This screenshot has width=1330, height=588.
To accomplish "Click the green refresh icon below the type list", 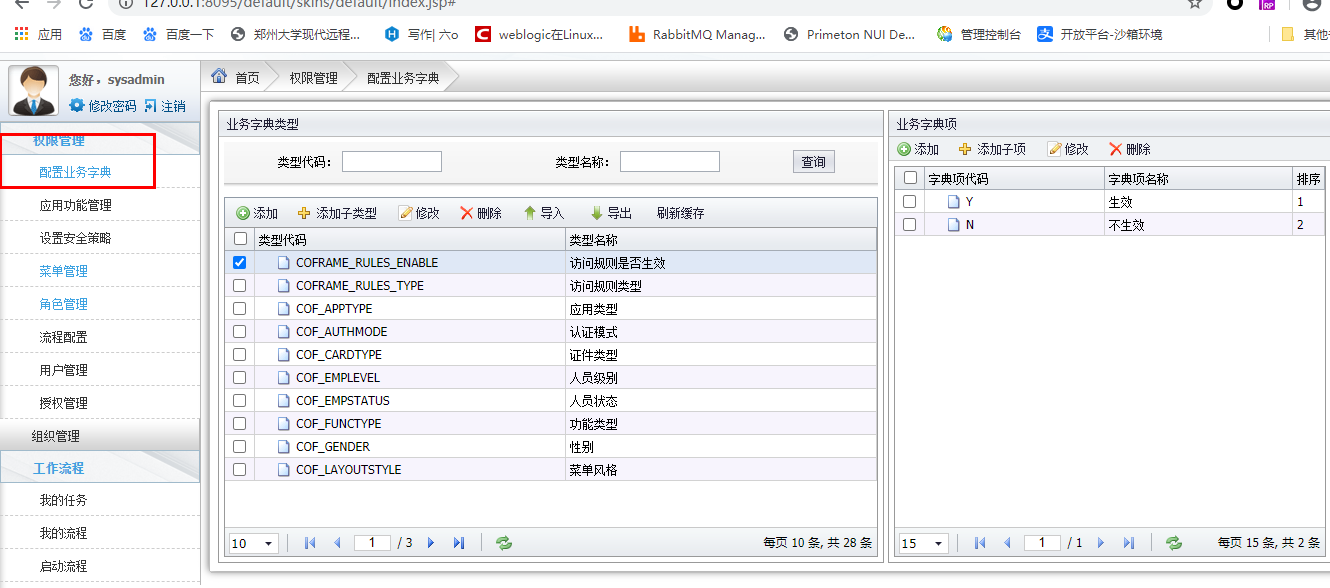I will coord(503,543).
